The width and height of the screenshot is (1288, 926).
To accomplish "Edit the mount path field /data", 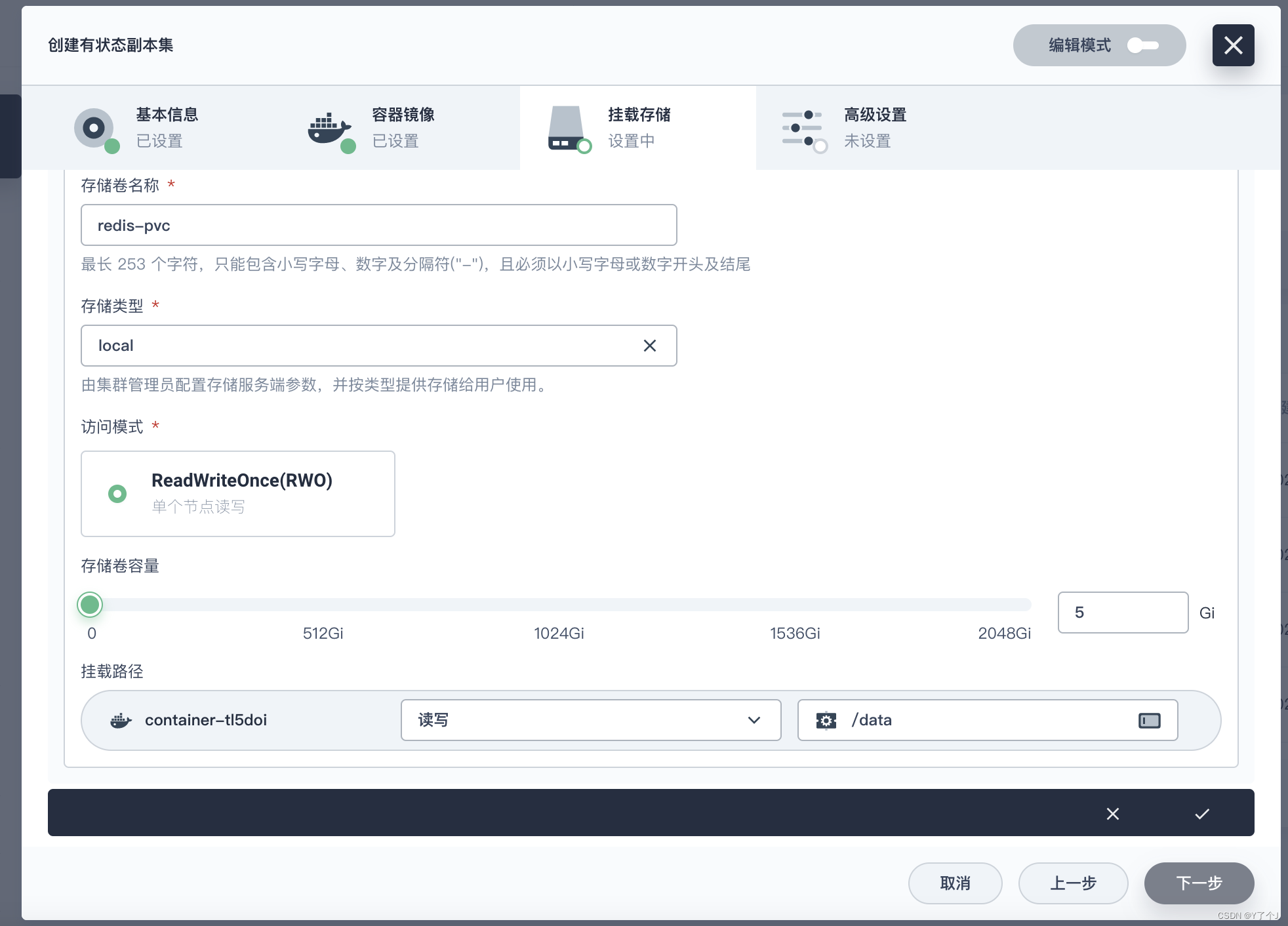I will pos(987,720).
